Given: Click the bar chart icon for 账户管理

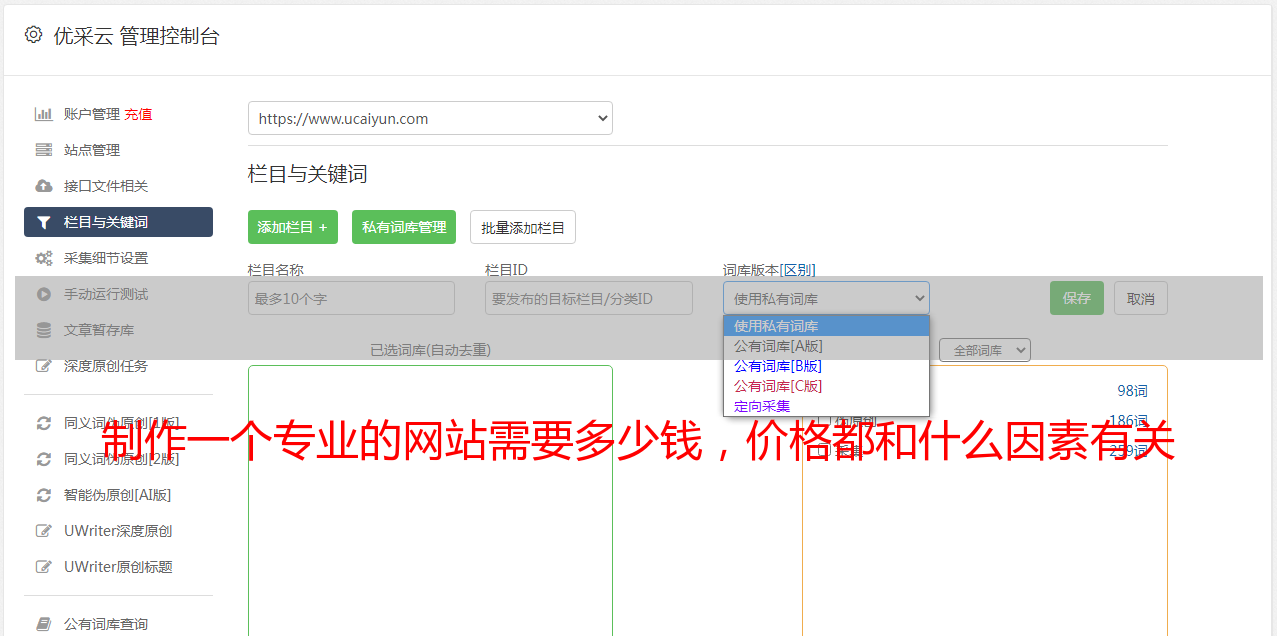Looking at the screenshot, I should 43,114.
